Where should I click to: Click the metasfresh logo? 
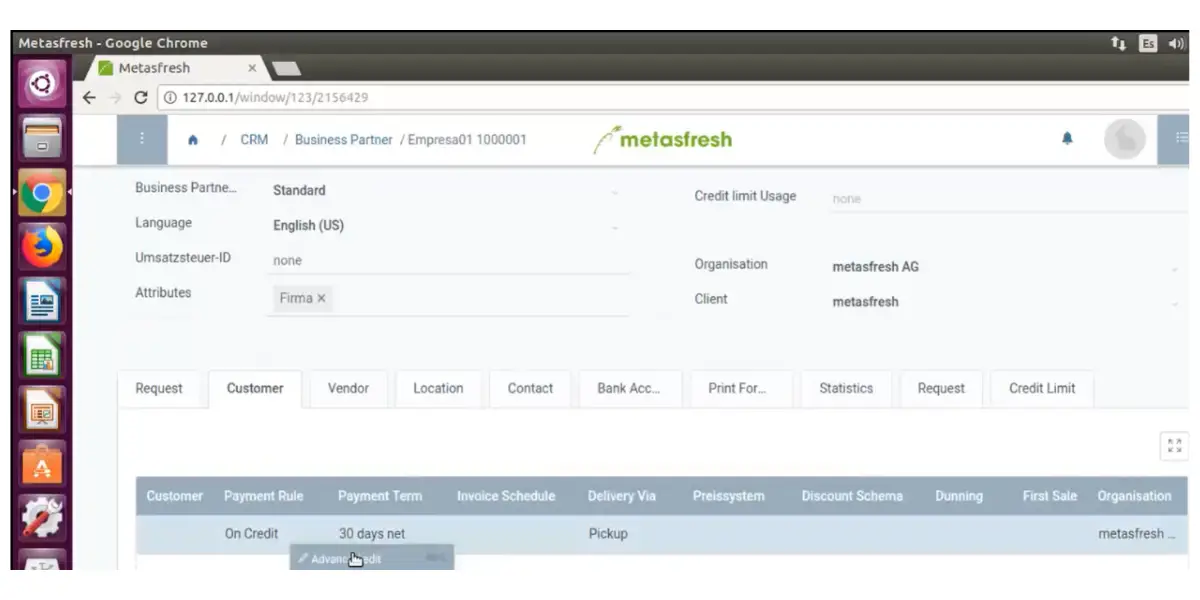coord(662,140)
